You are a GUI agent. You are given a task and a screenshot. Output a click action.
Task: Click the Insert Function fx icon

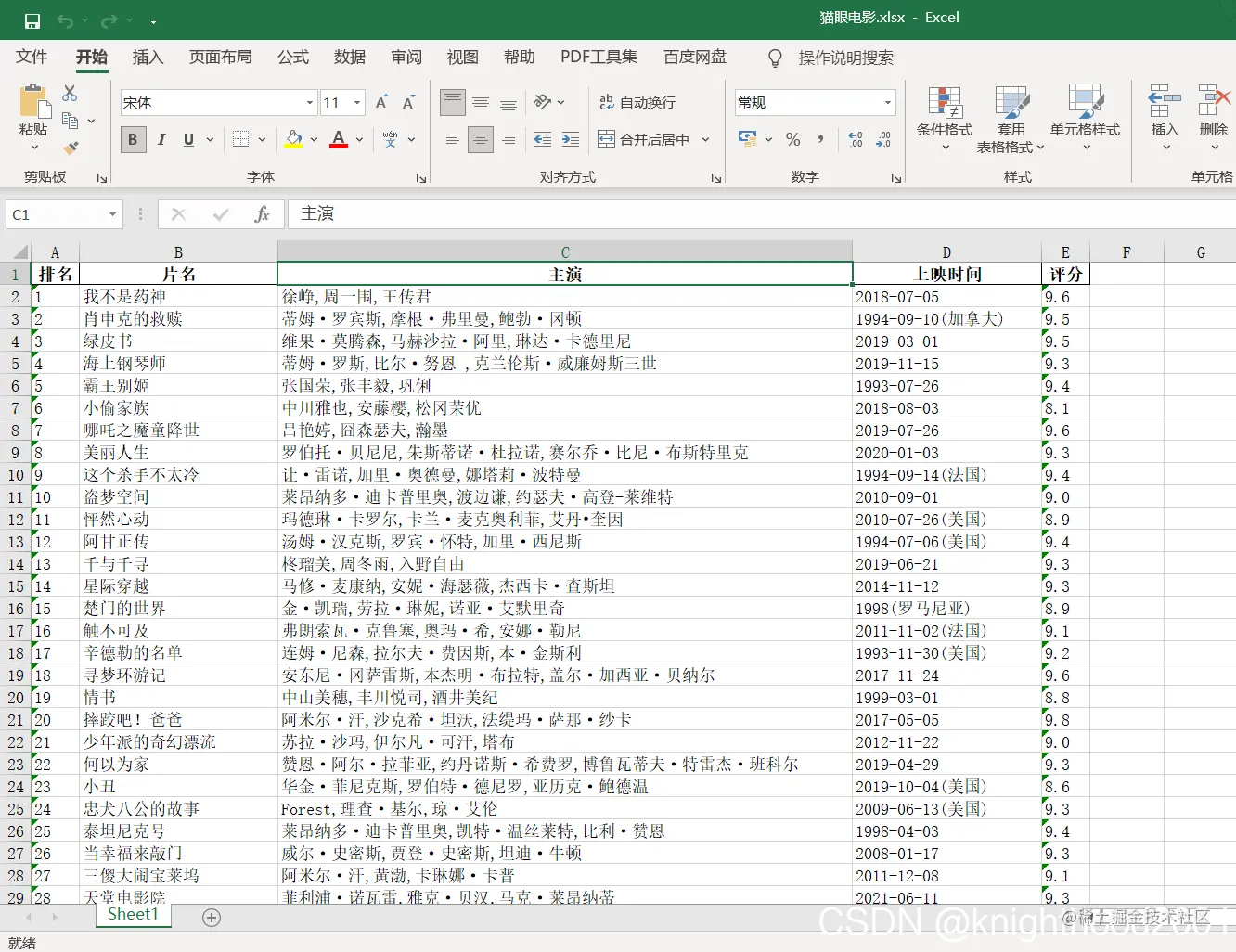(x=262, y=214)
